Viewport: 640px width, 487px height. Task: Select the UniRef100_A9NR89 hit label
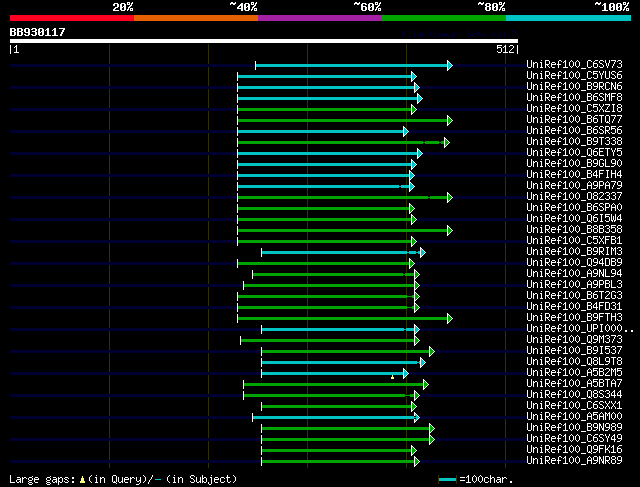click(574, 461)
